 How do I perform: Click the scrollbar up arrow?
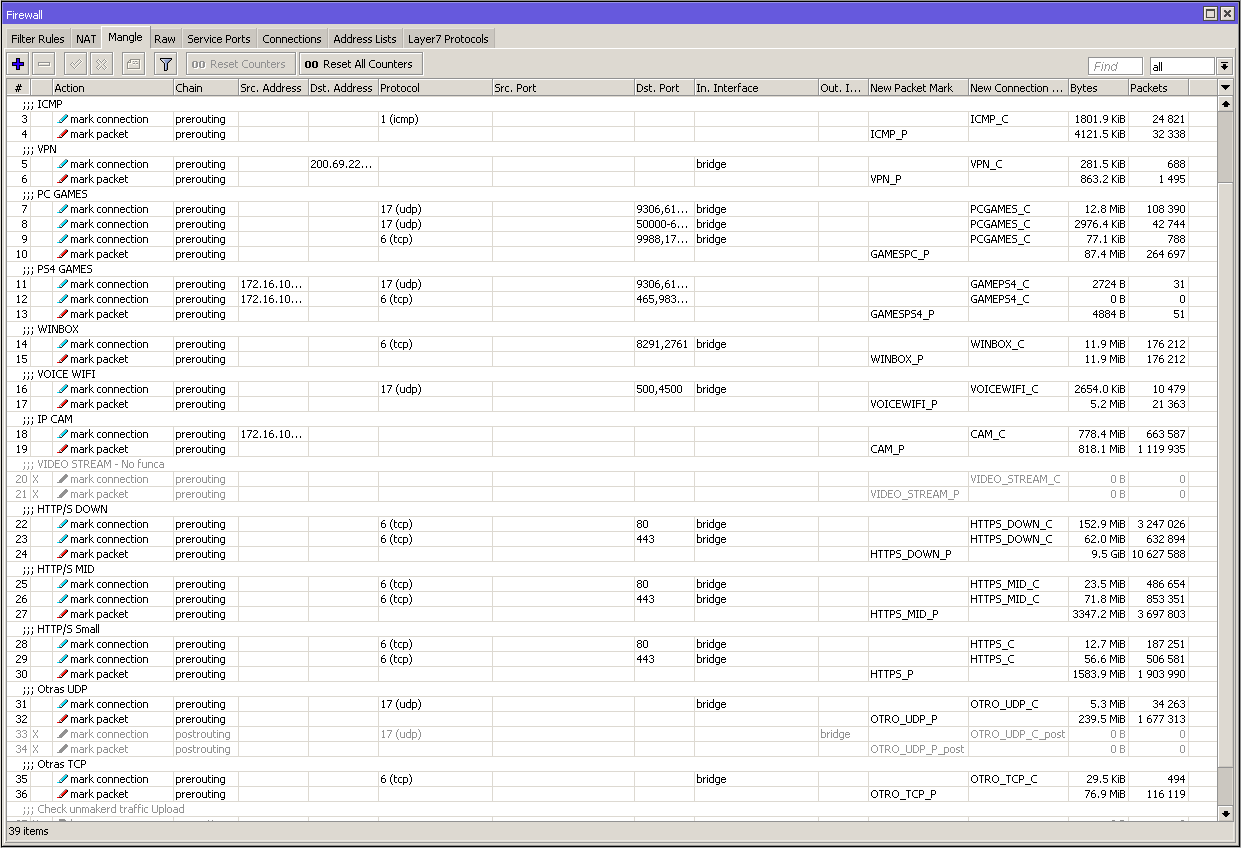coord(1226,103)
